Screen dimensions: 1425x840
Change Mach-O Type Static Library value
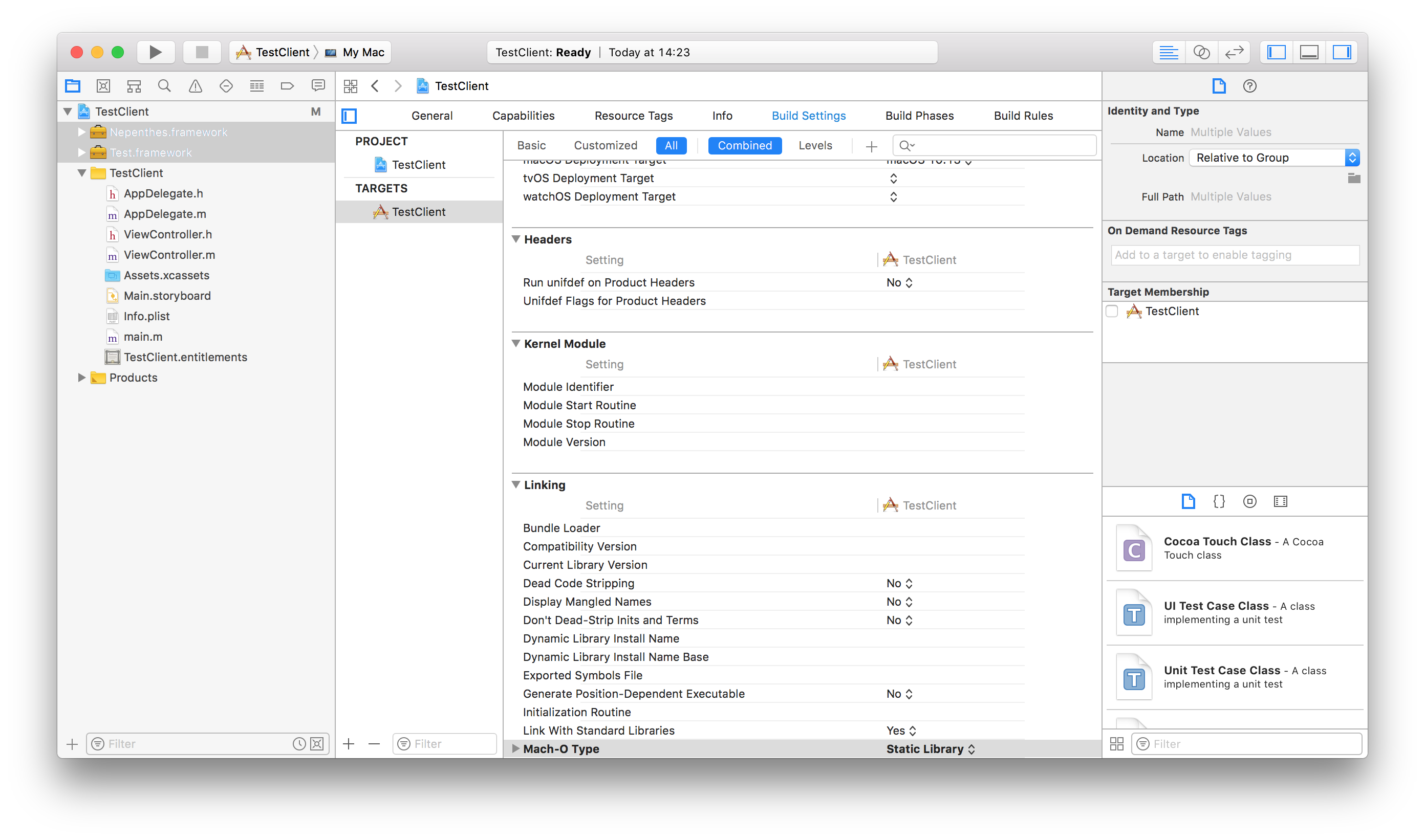931,749
